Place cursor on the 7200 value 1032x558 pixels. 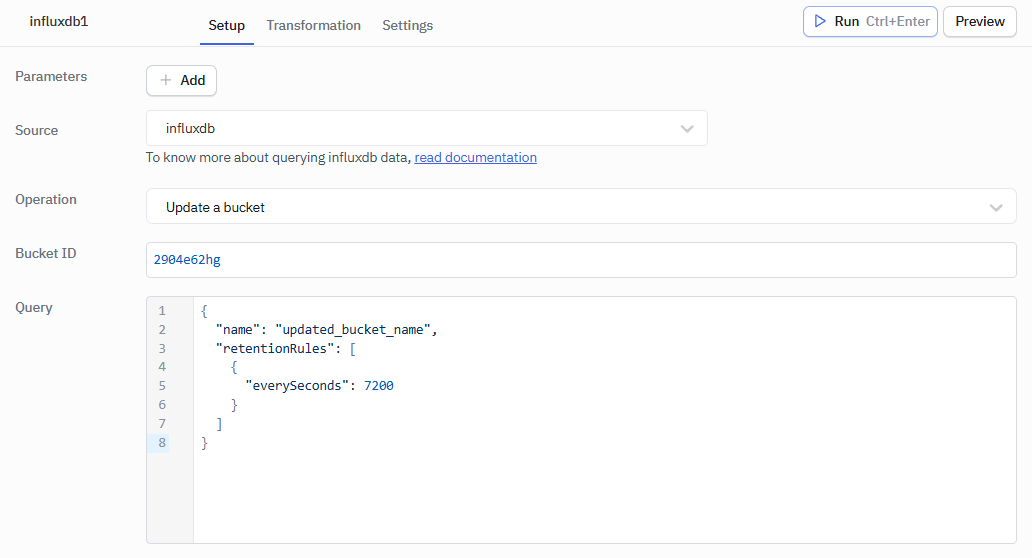click(378, 386)
